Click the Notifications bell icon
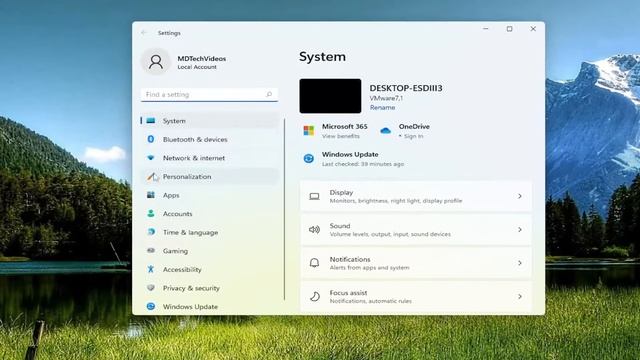Screen dimensions: 640x360 click(x=314, y=263)
